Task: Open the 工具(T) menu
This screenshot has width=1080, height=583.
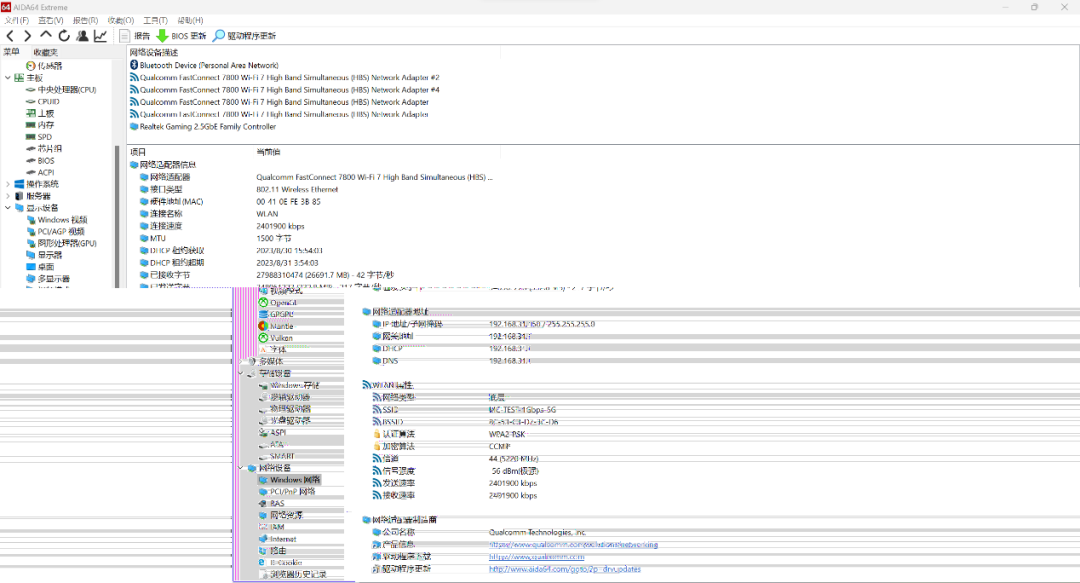Action: (155, 21)
